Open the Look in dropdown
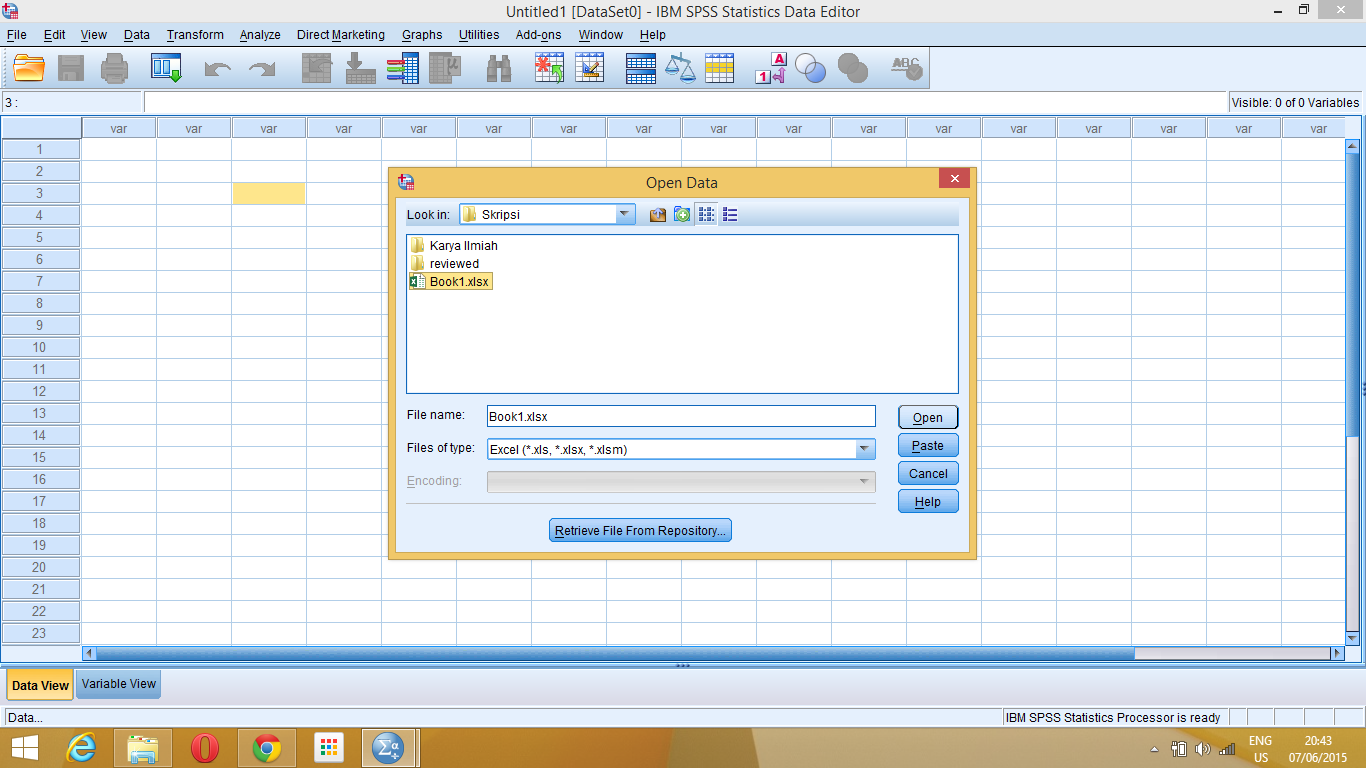Image resolution: width=1366 pixels, height=768 pixels. [x=625, y=213]
